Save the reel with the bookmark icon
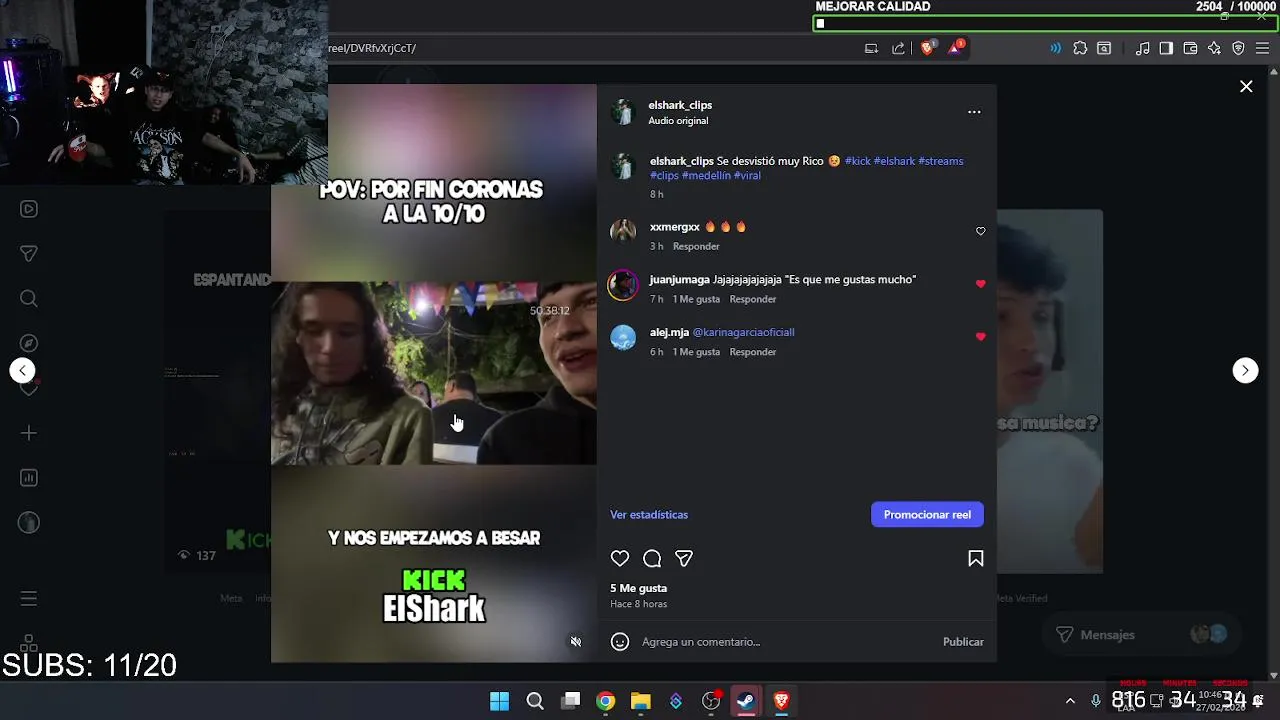1280x720 pixels. click(x=976, y=559)
